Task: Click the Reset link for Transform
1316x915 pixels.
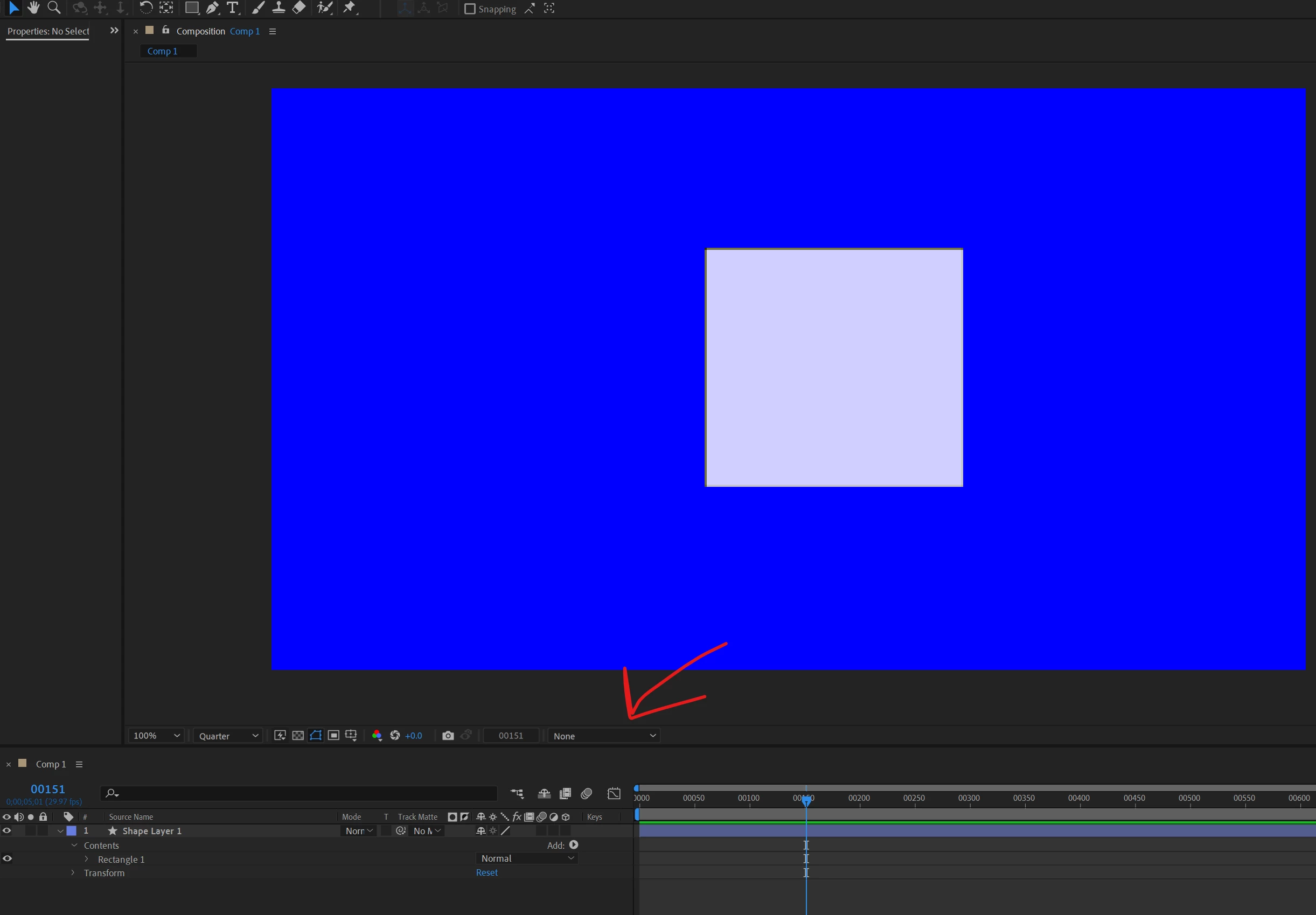Action: pyautogui.click(x=486, y=872)
